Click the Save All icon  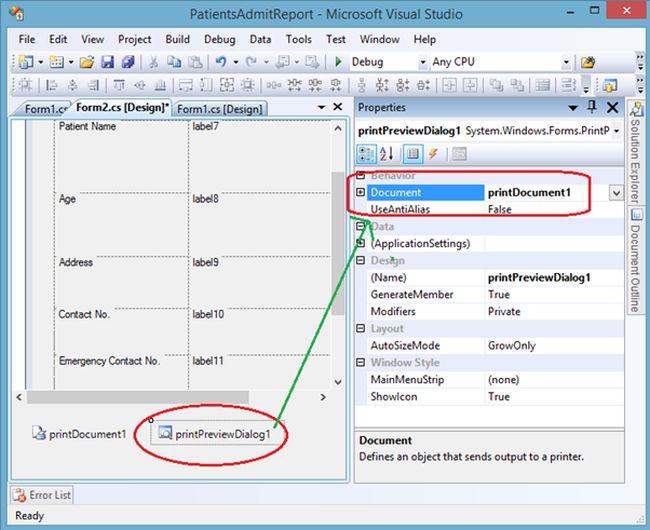point(128,62)
